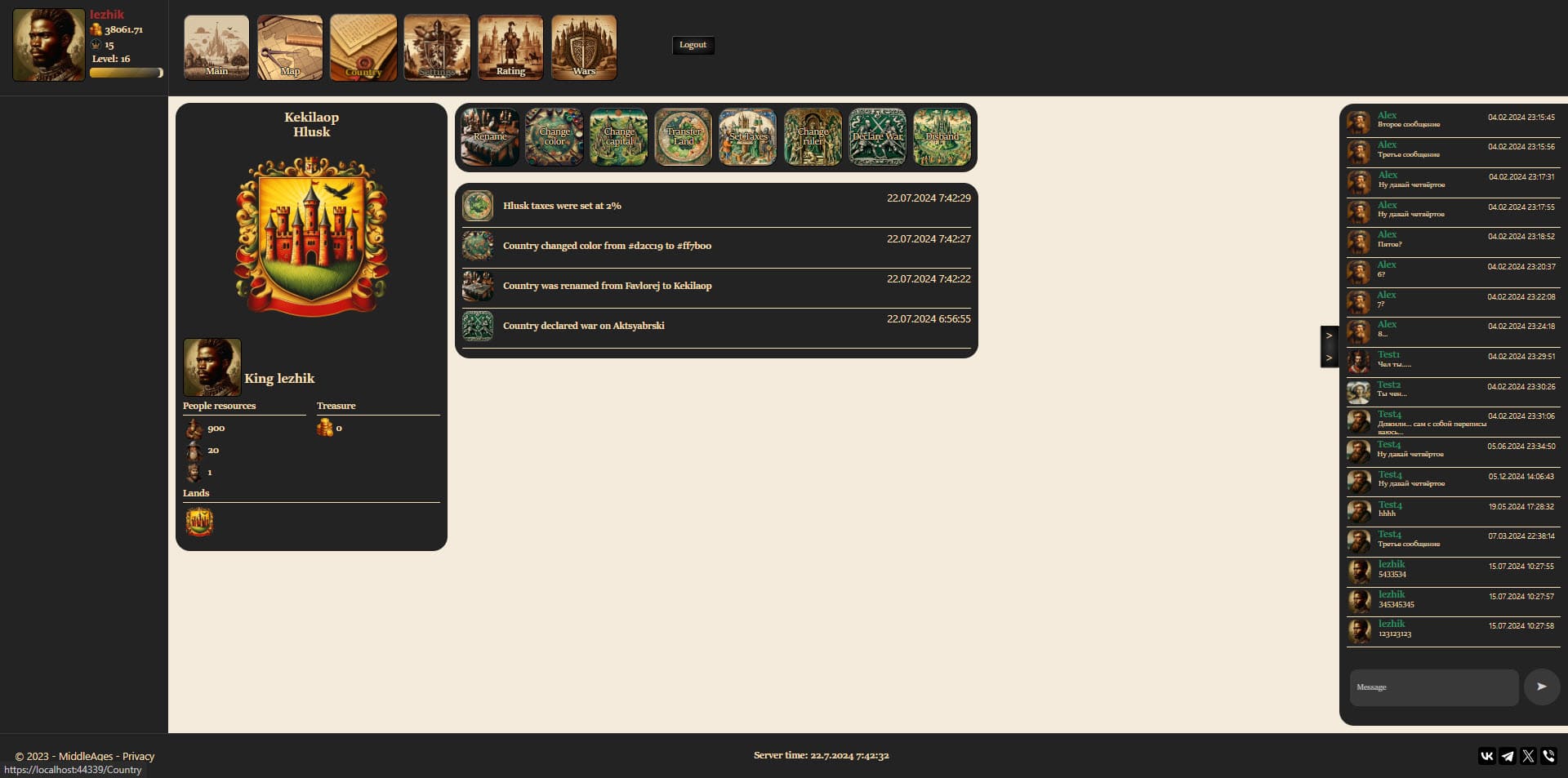
Task: Open the Telegram social icon in footer
Action: 1508,756
